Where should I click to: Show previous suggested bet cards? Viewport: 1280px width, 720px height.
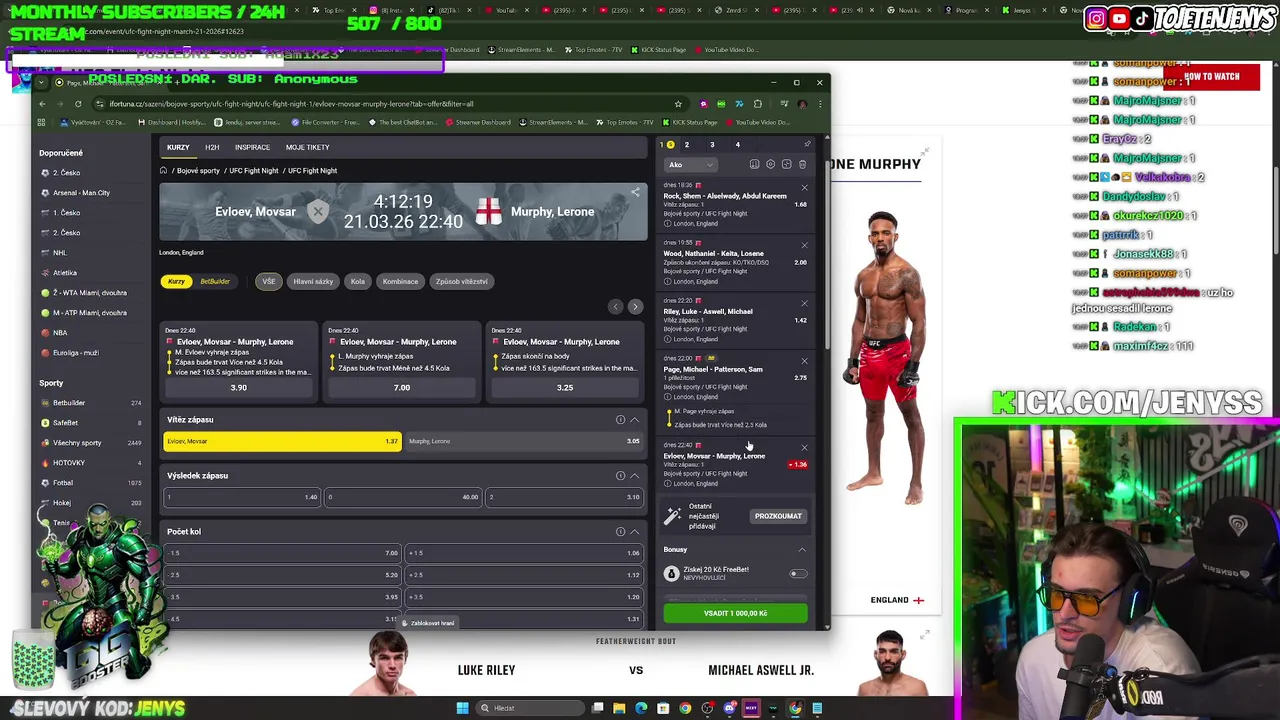pos(616,307)
